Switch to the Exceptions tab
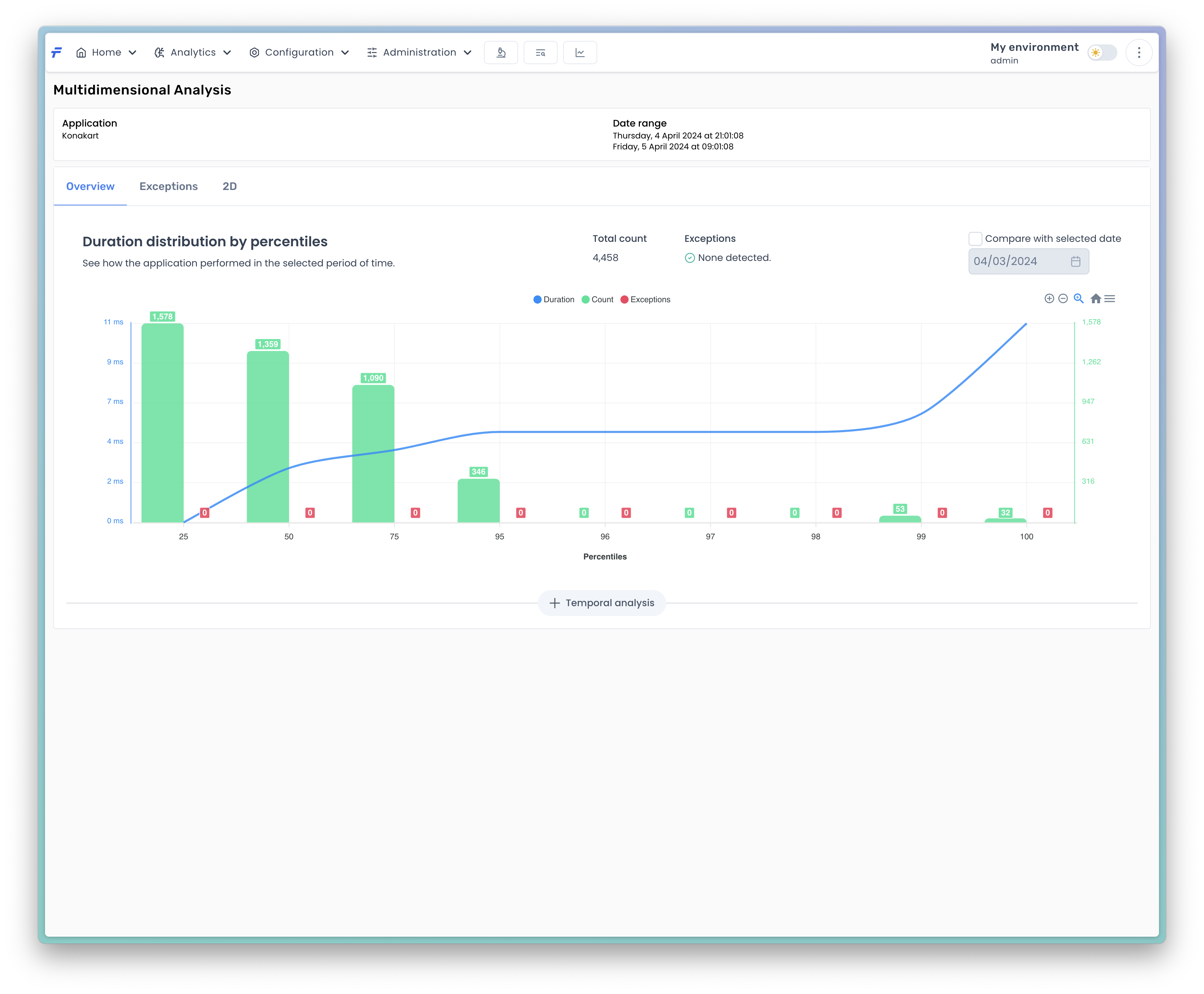This screenshot has height=994, width=1204. tap(168, 186)
